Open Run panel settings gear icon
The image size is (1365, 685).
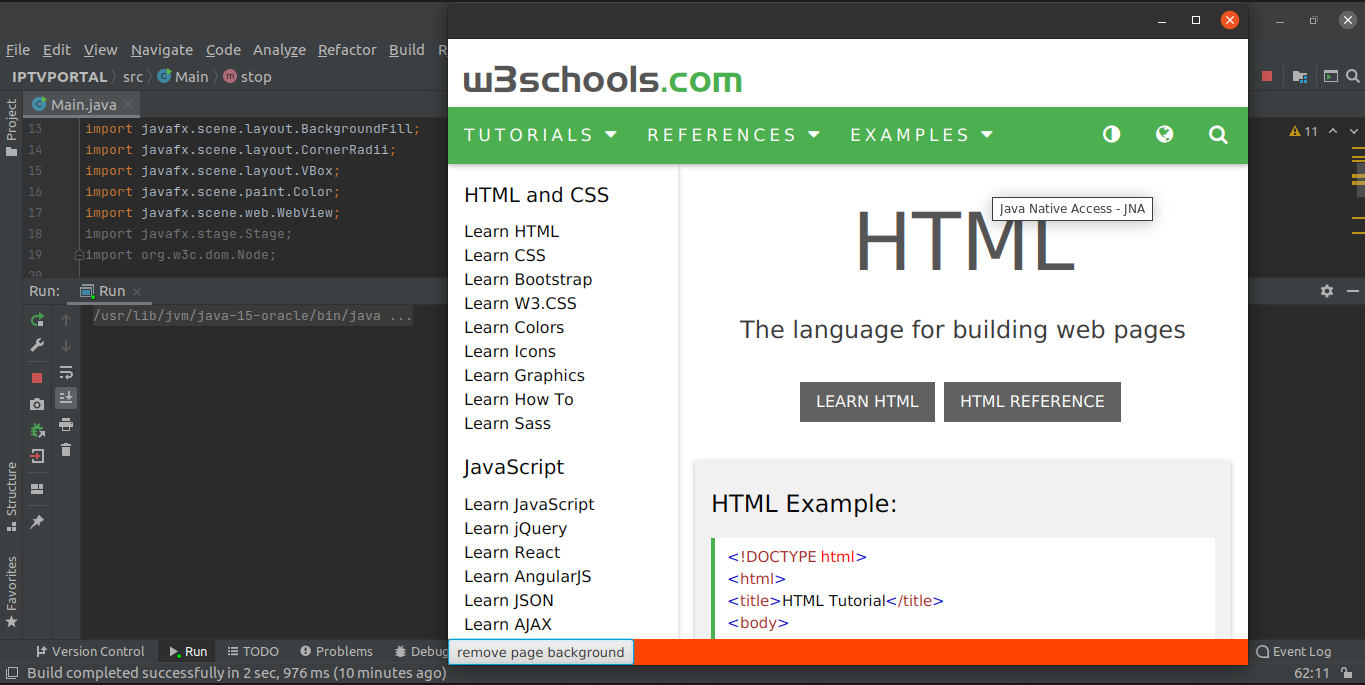pyautogui.click(x=1327, y=291)
